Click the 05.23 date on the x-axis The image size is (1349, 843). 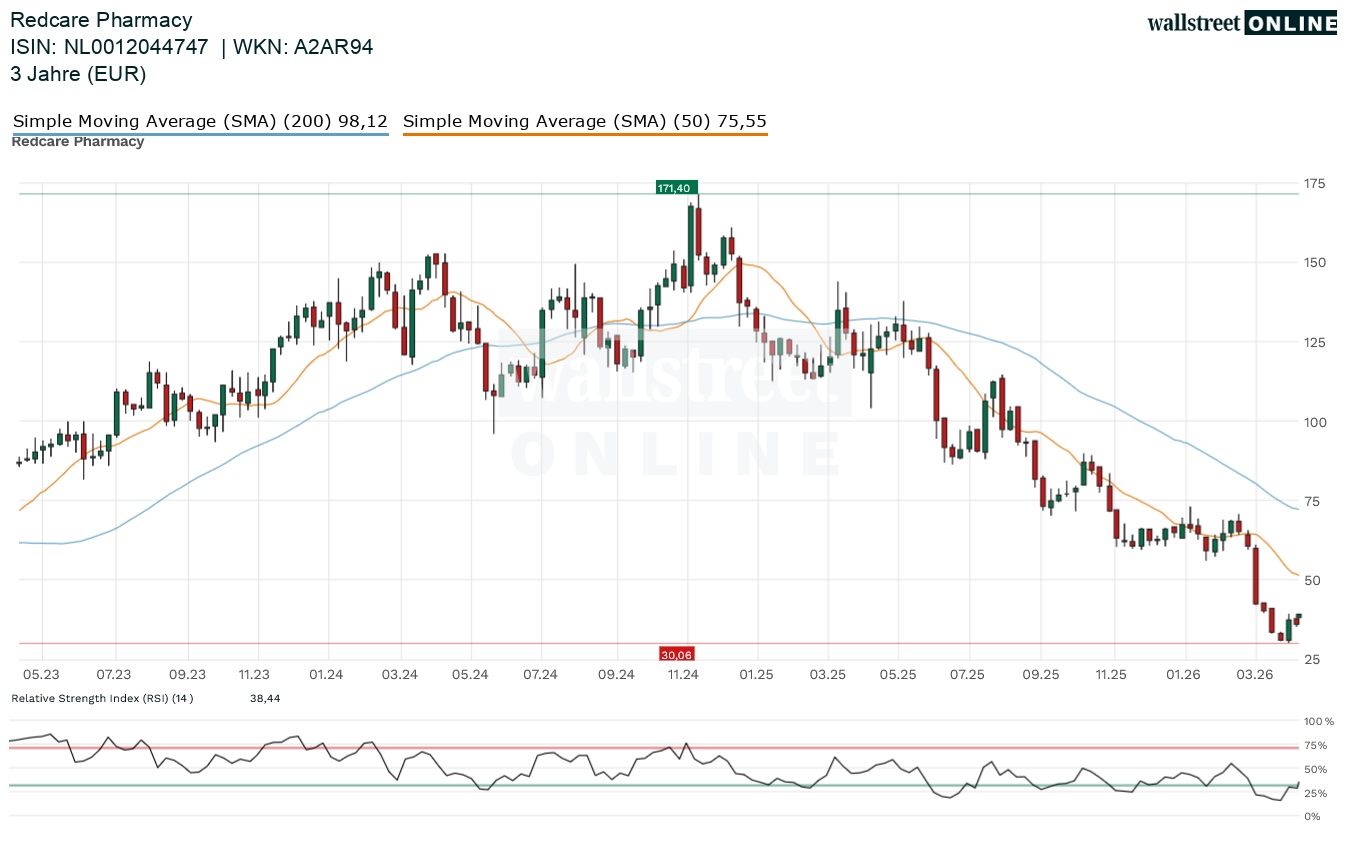coord(42,675)
